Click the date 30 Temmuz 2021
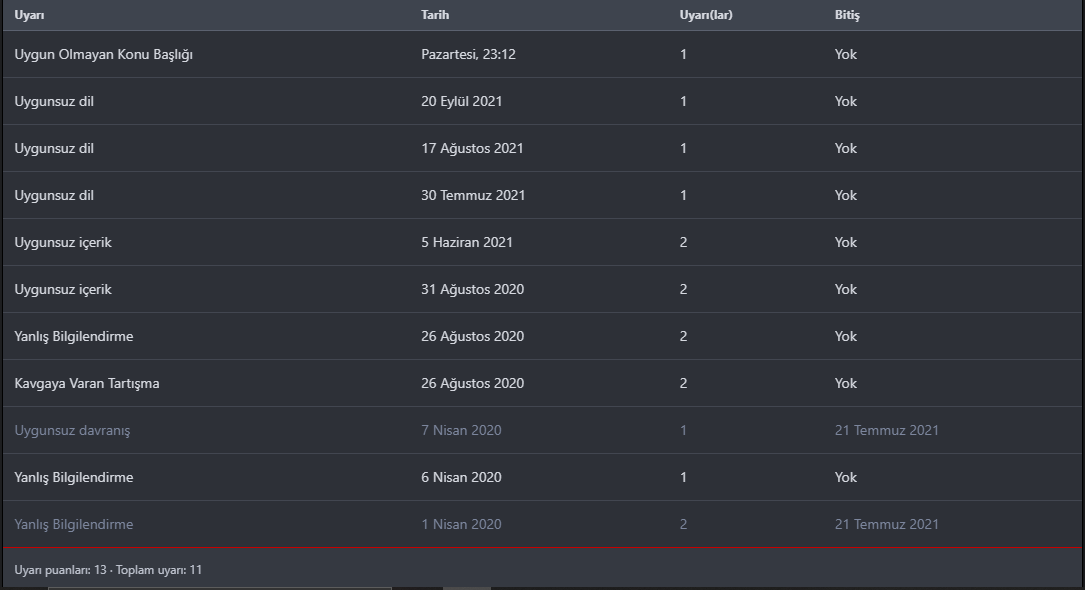 (x=473, y=196)
